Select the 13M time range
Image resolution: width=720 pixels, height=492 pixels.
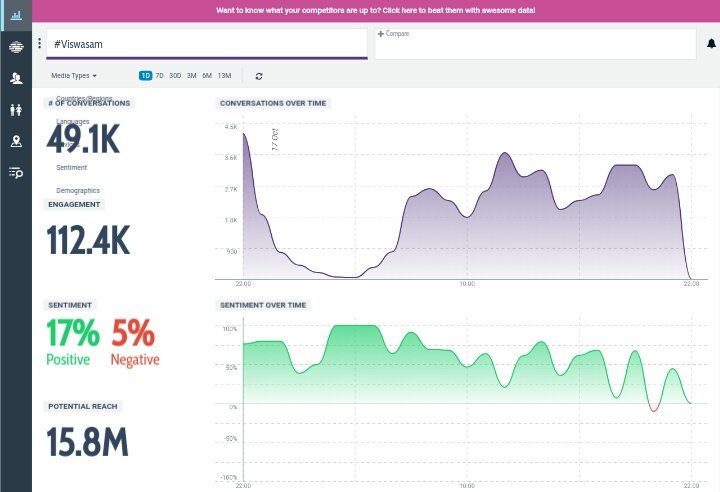225,76
